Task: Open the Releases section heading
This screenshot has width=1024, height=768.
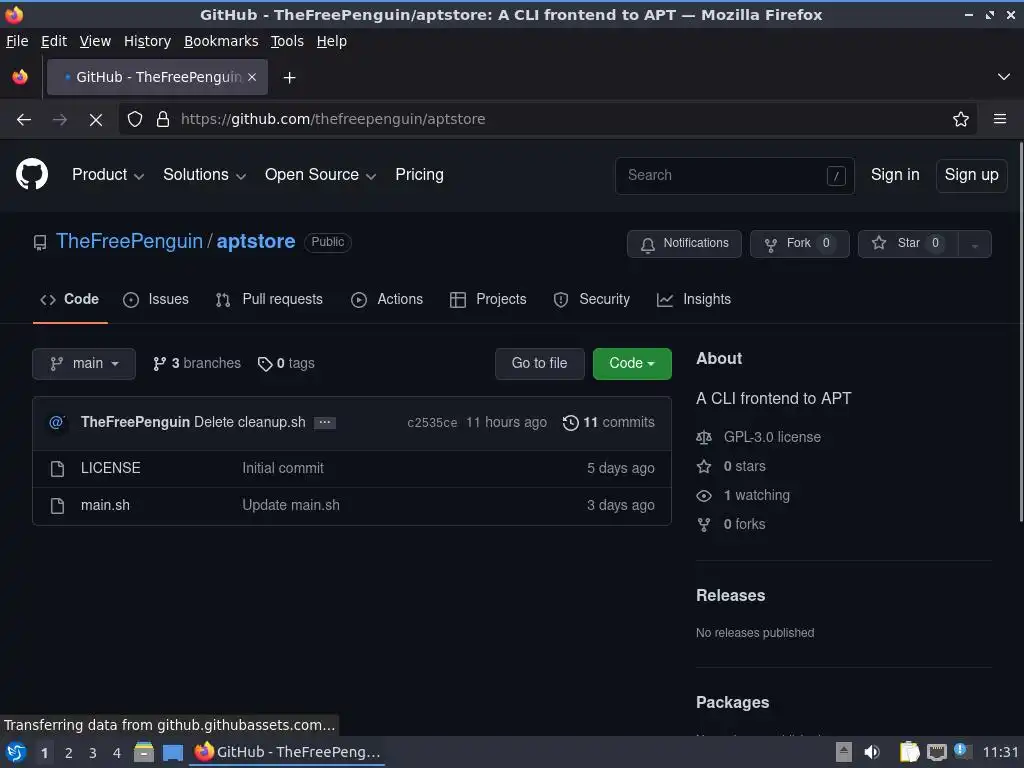Action: 730,596
